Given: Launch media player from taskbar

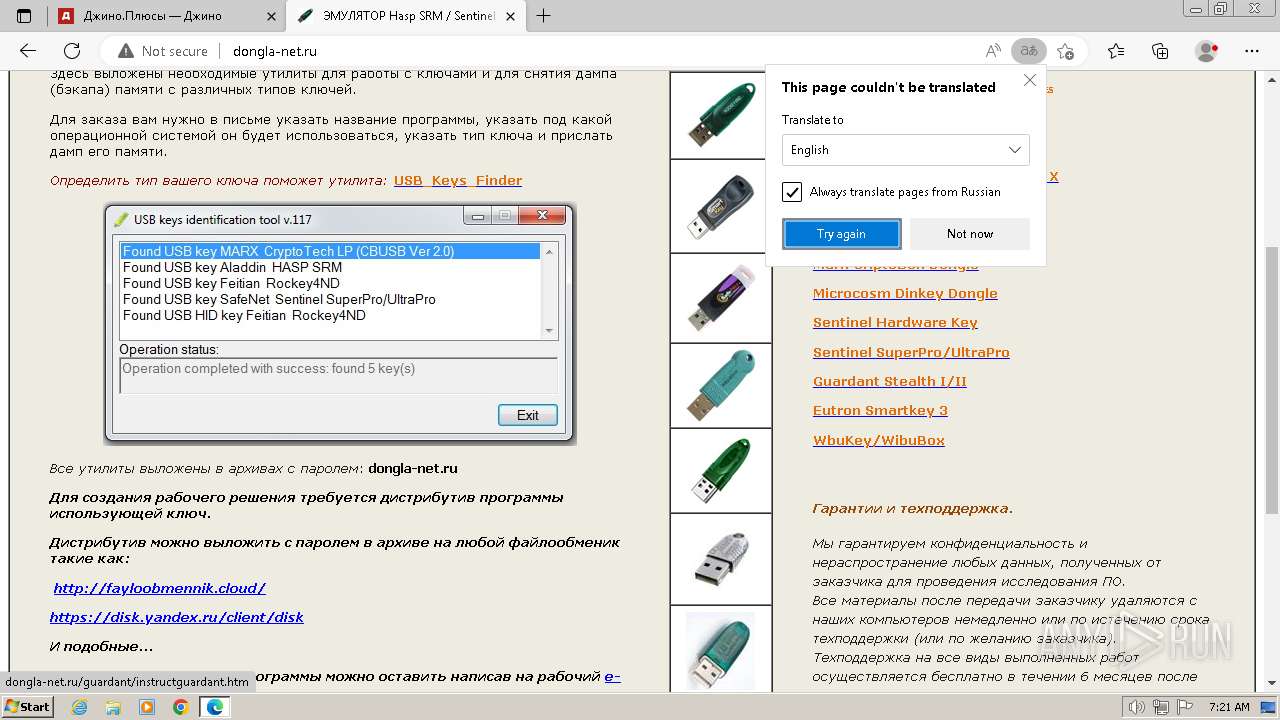Looking at the screenshot, I should [147, 707].
